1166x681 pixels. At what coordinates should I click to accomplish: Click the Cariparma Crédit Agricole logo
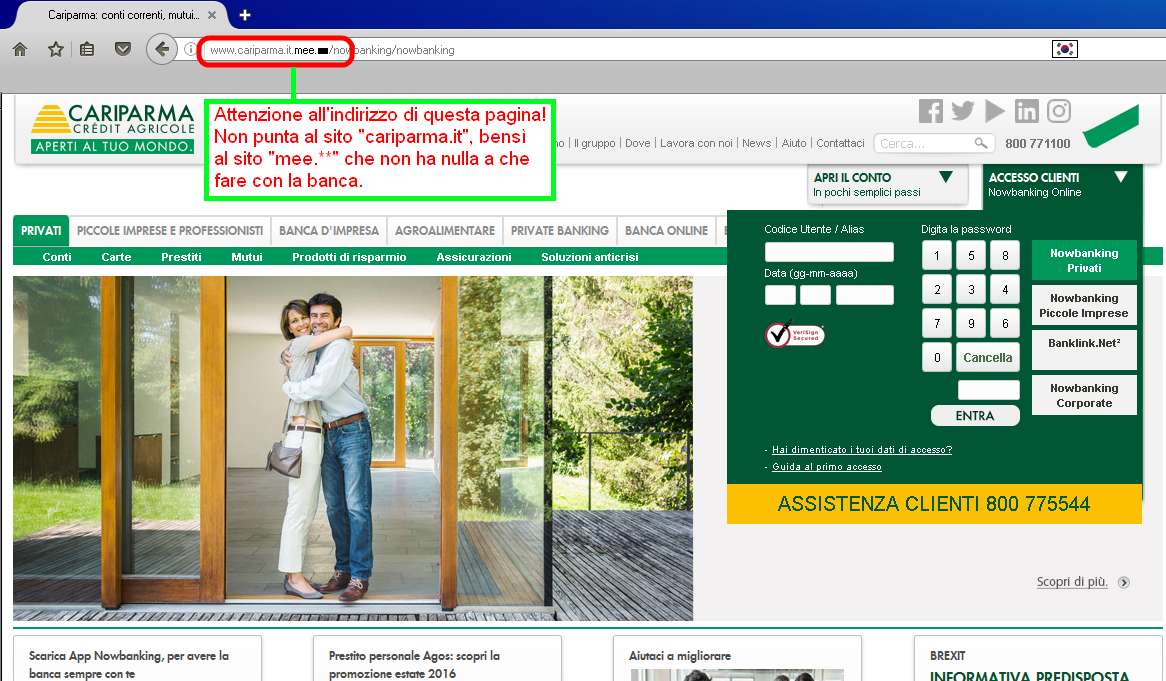point(112,128)
